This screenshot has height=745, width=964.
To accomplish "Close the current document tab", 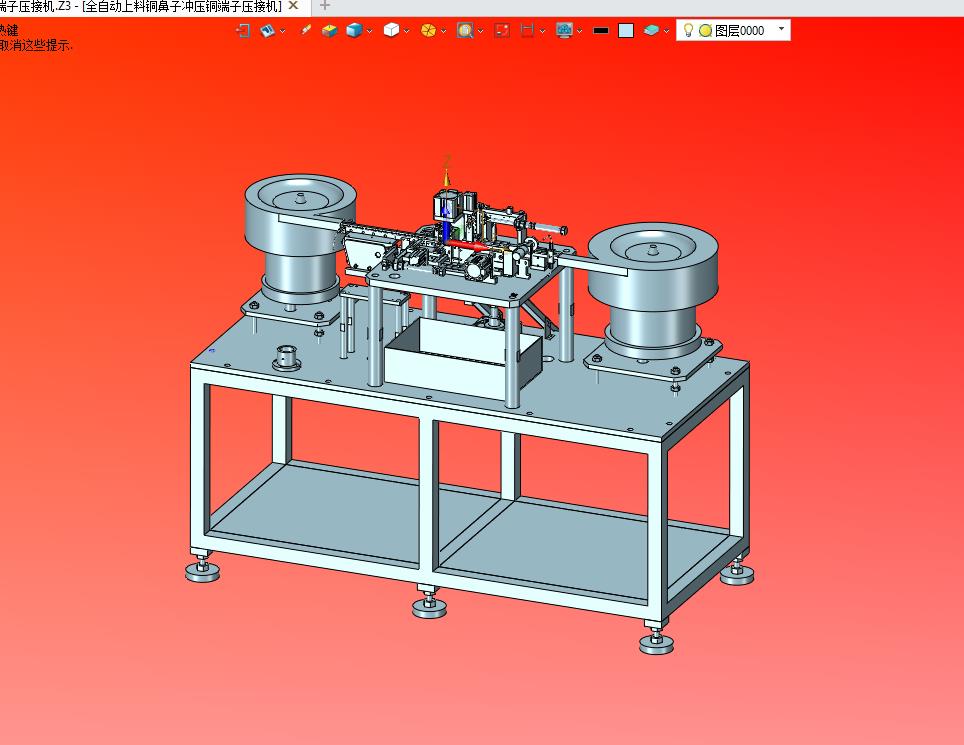I will click(294, 6).
